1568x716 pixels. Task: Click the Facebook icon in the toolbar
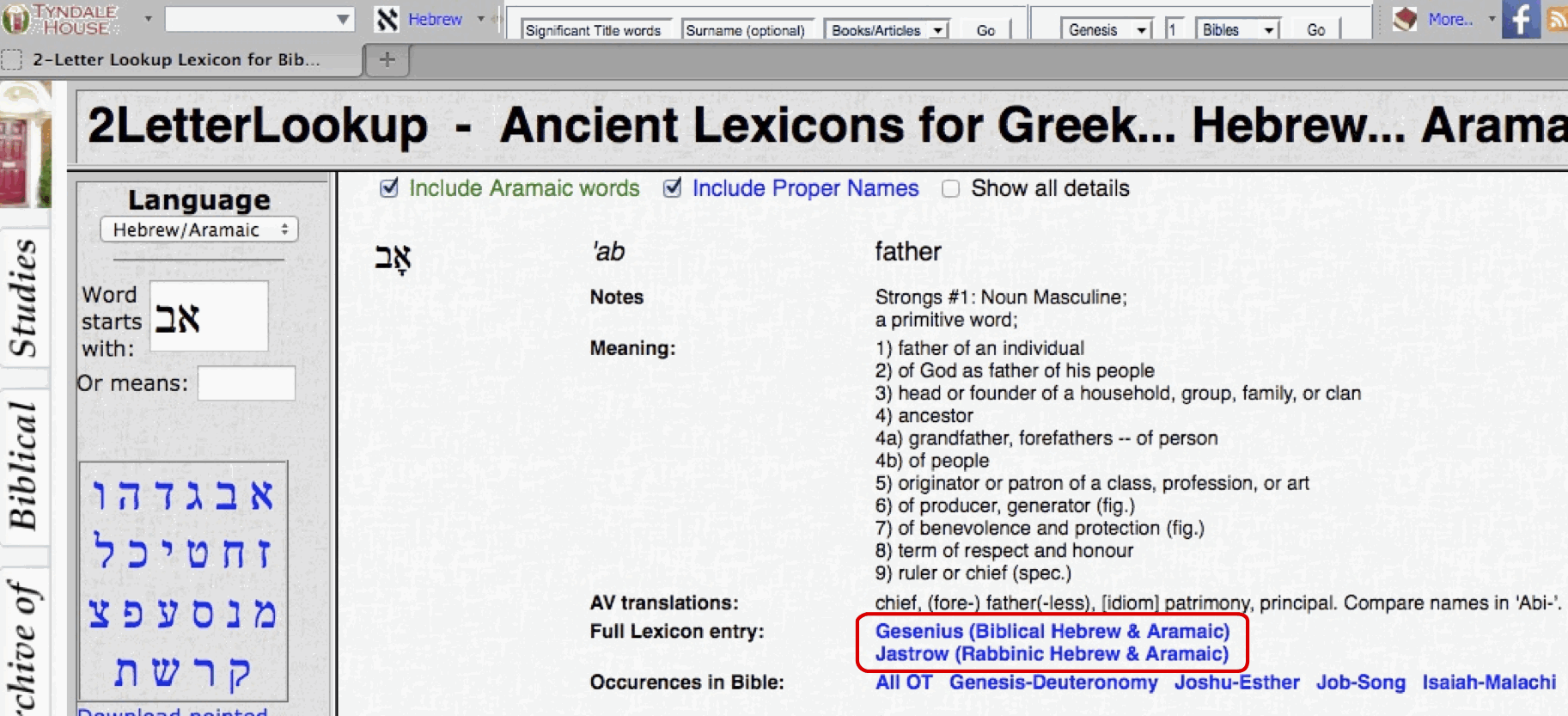tap(1520, 19)
